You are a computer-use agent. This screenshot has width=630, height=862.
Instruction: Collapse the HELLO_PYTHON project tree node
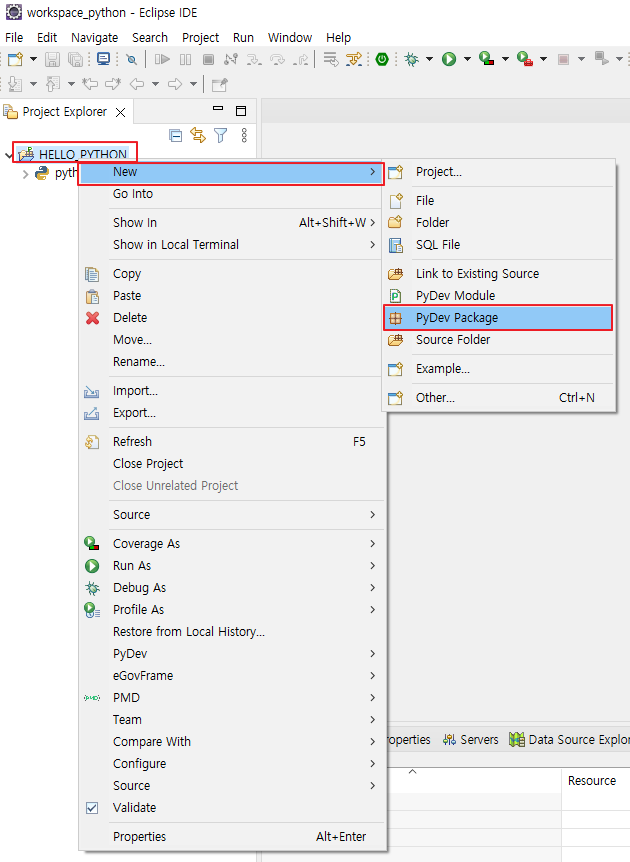coord(8,155)
